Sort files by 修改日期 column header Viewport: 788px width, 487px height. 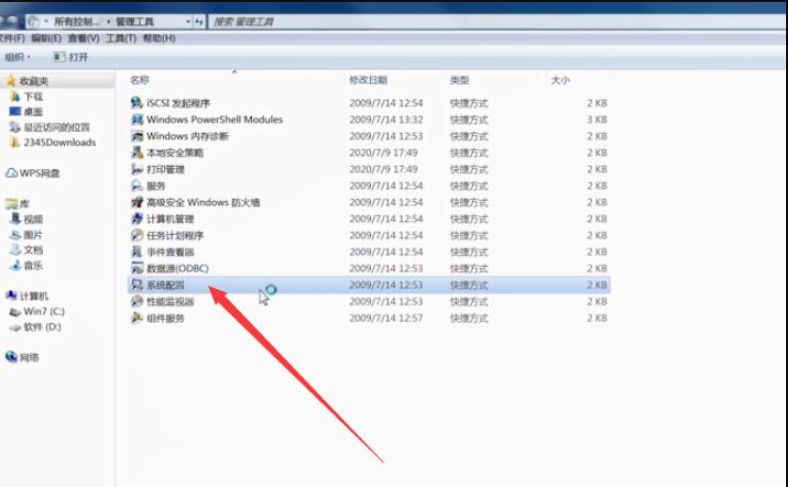367,79
